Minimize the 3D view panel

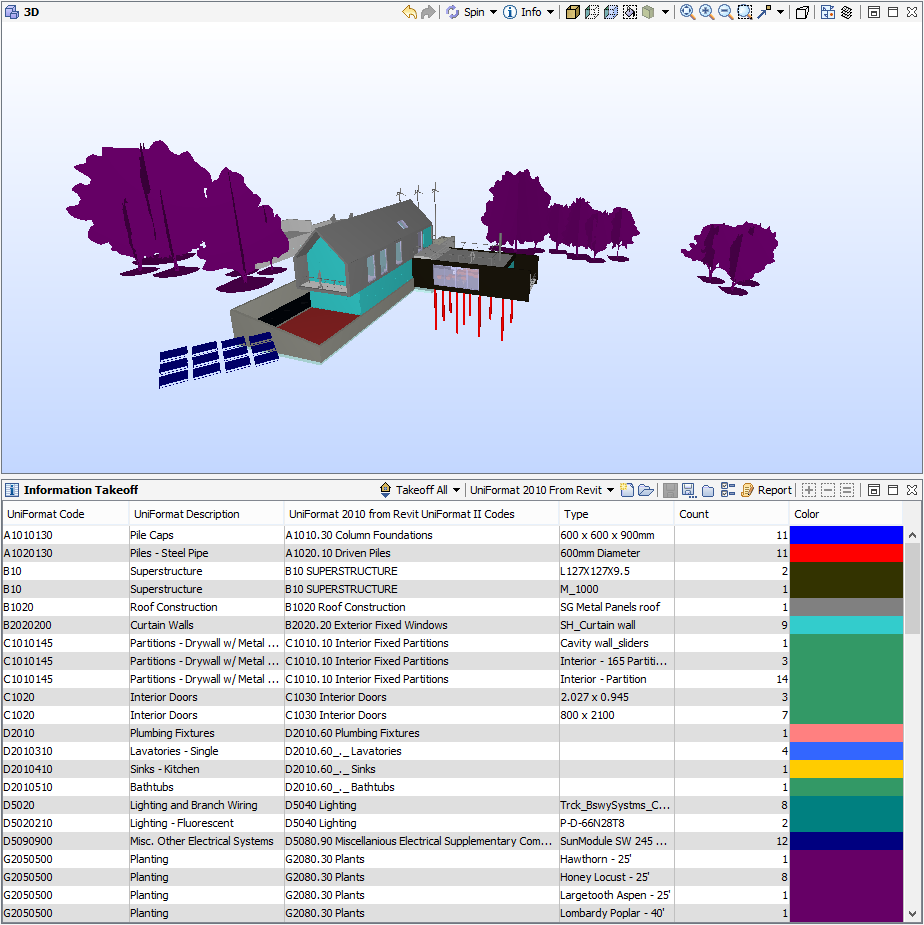[x=874, y=12]
